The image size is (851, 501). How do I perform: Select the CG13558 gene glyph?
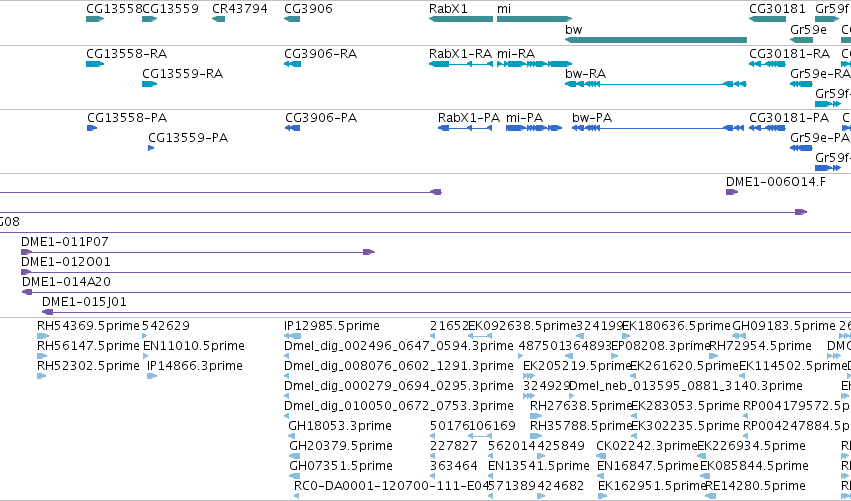(95, 19)
